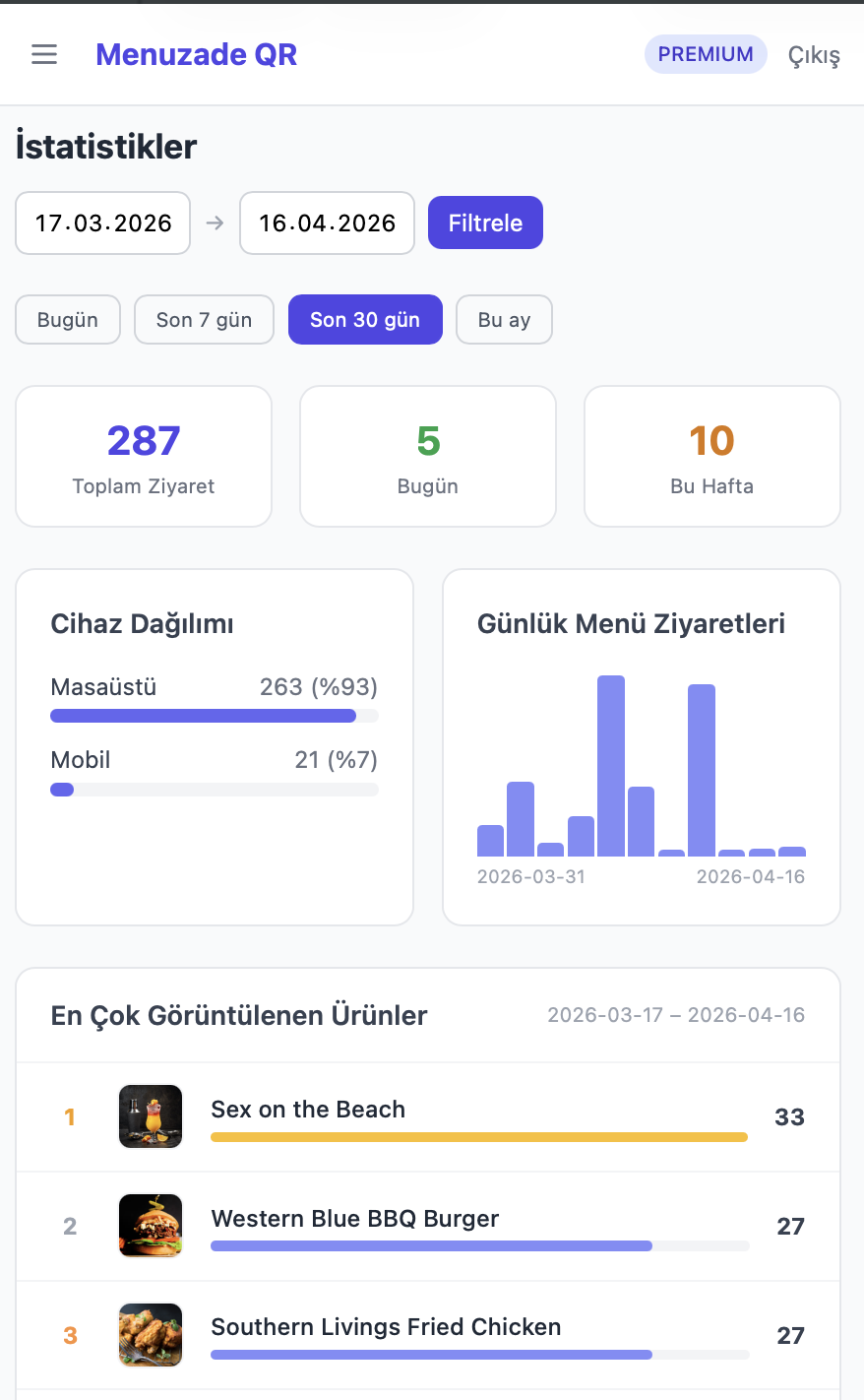Open the Western Blue BBQ Burger thumbnail

150,1226
